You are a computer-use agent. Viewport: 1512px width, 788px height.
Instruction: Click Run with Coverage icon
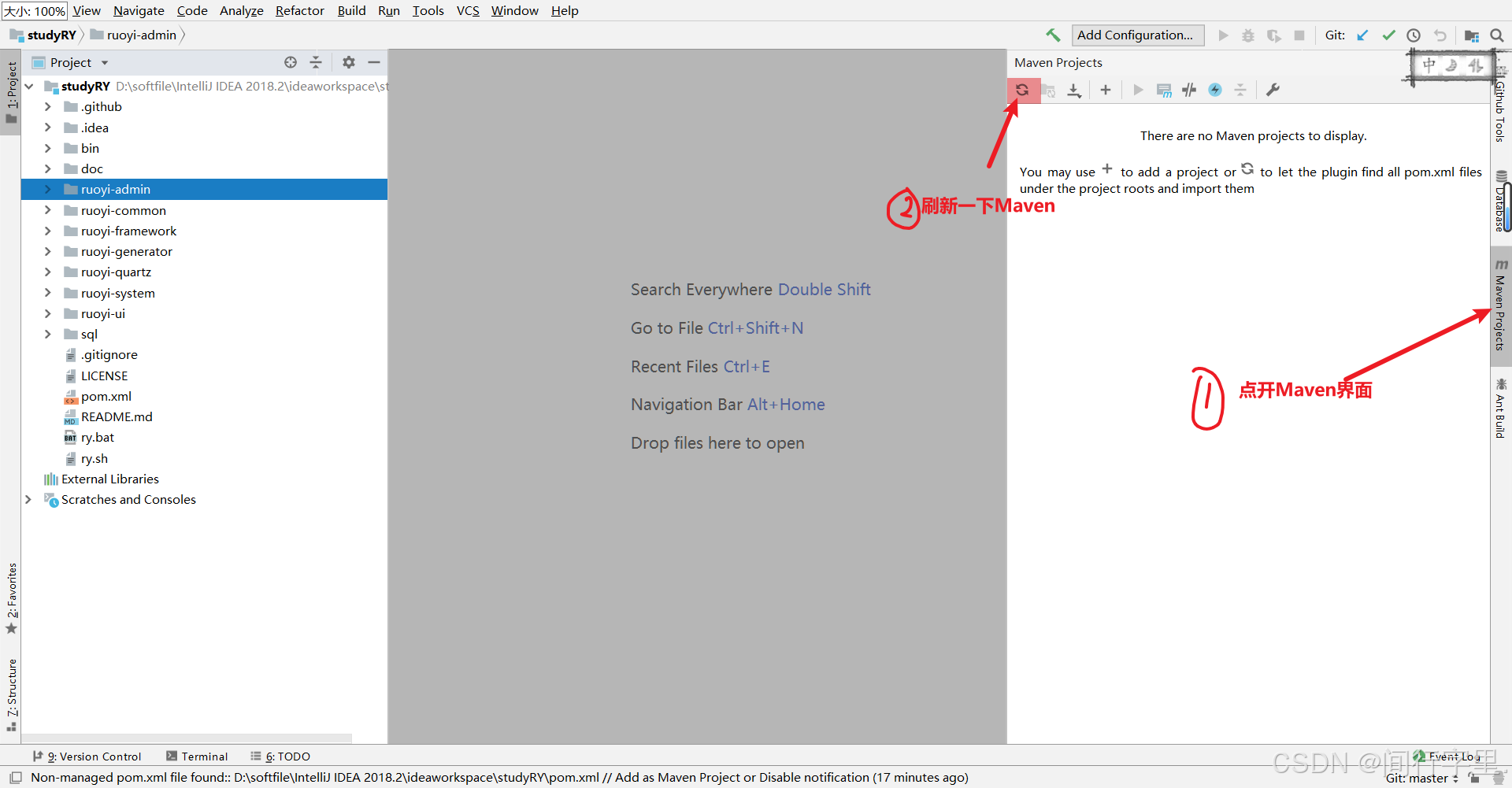click(1273, 35)
